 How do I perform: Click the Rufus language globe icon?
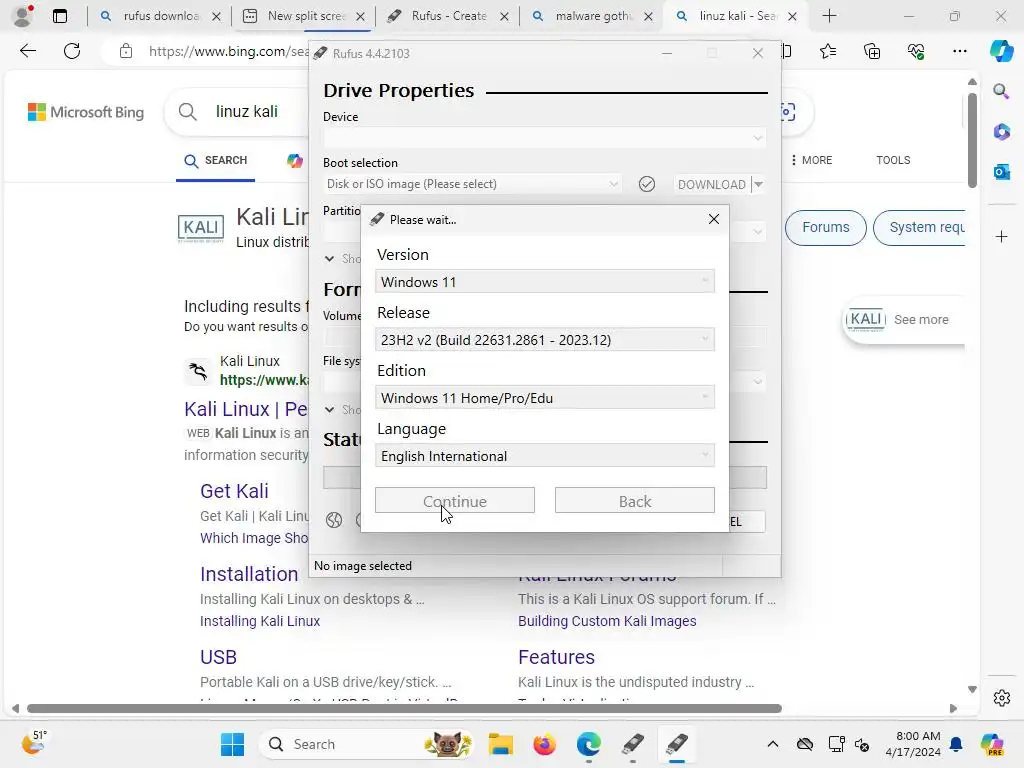coord(334,520)
